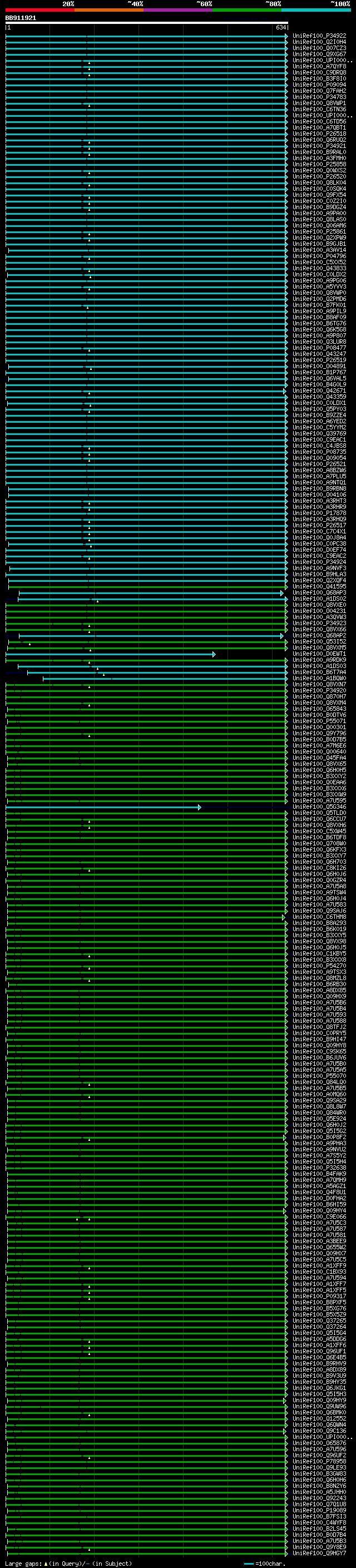Select the white query ruler bar

147,22
